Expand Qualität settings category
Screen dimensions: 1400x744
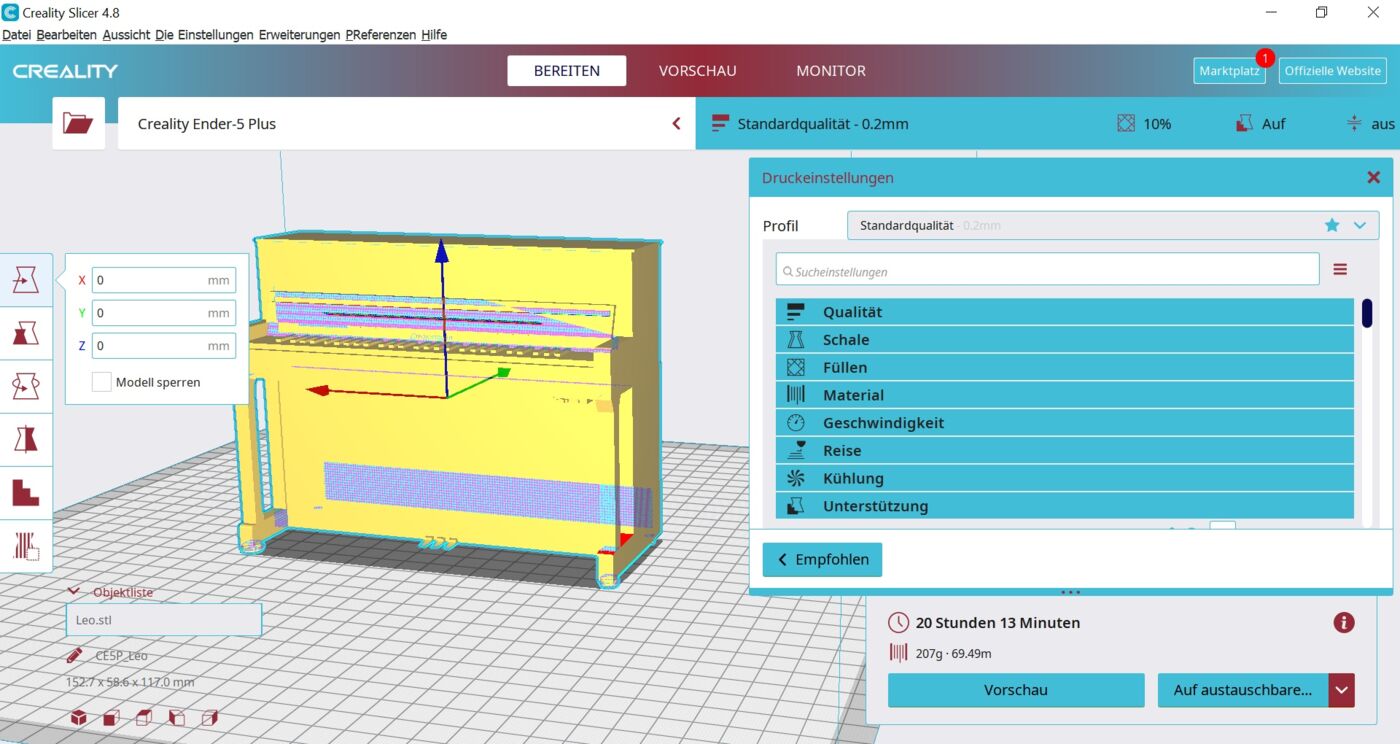point(1064,312)
